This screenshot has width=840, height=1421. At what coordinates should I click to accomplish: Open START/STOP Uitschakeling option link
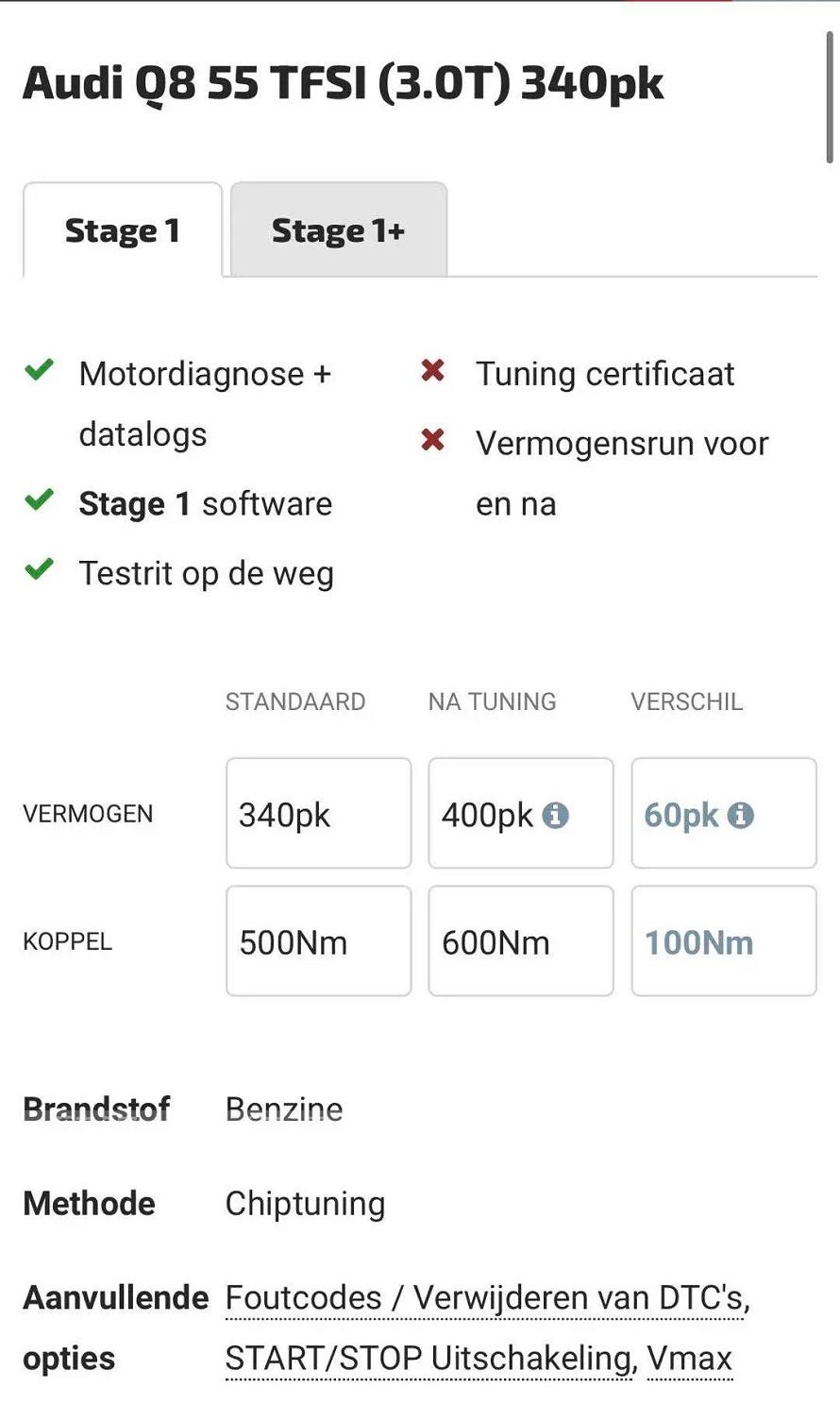pyautogui.click(x=429, y=1359)
